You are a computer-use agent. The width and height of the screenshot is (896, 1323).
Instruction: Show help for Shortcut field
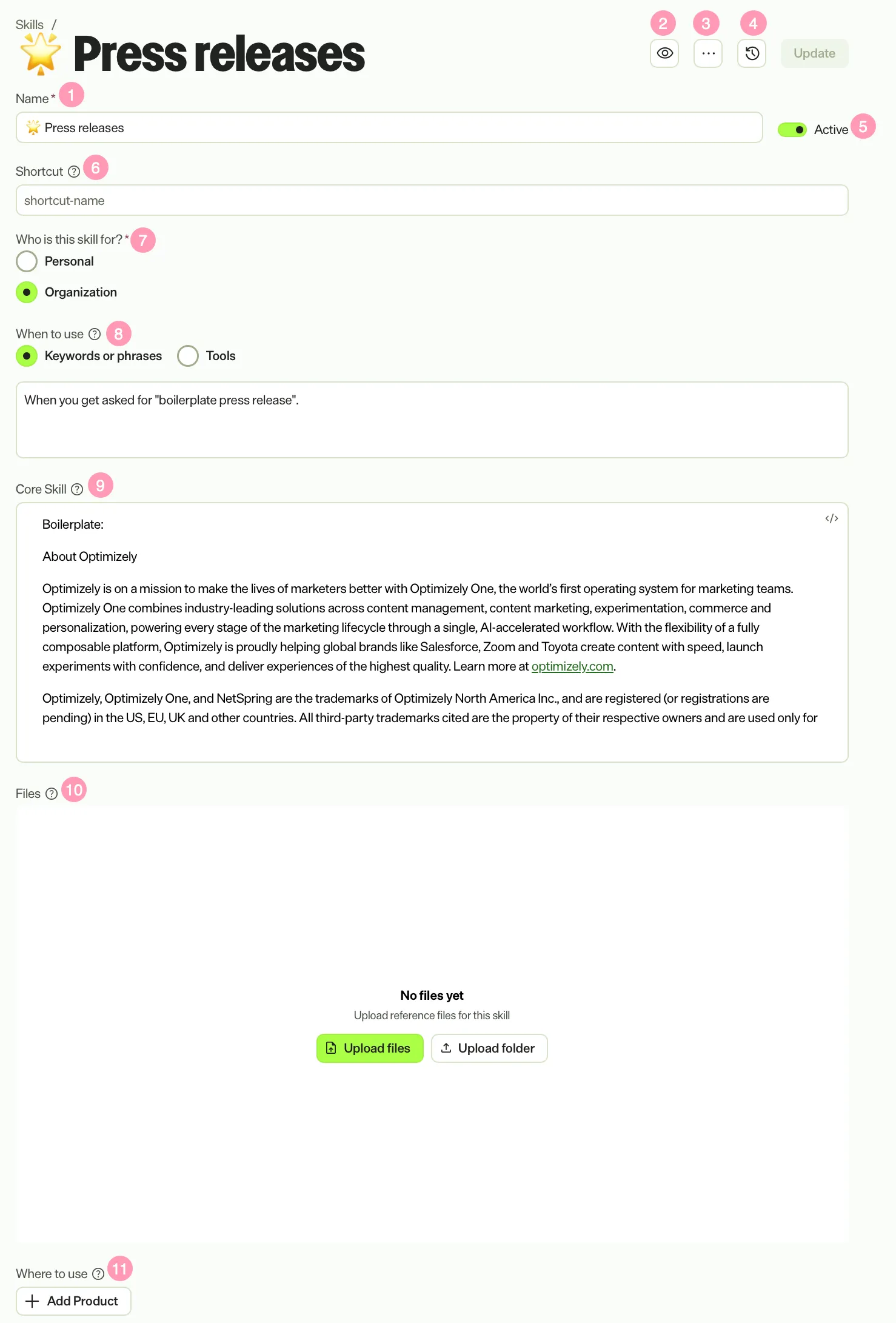click(x=74, y=172)
